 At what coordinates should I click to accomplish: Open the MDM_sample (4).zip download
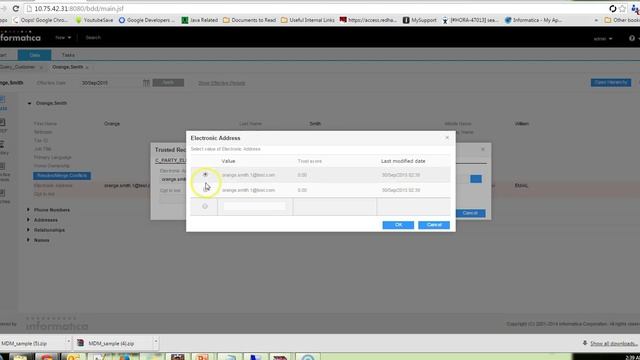coord(111,343)
